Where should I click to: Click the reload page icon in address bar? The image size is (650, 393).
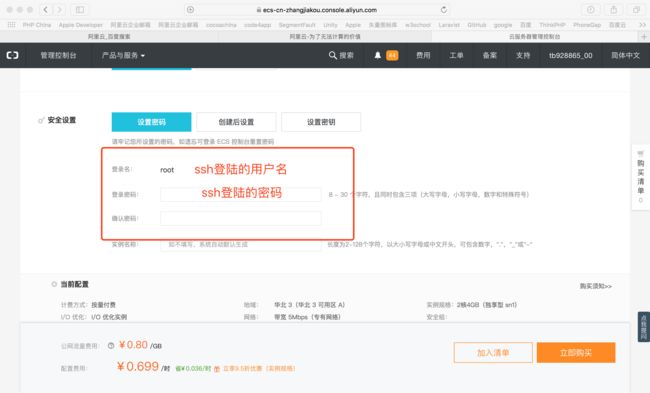point(444,10)
